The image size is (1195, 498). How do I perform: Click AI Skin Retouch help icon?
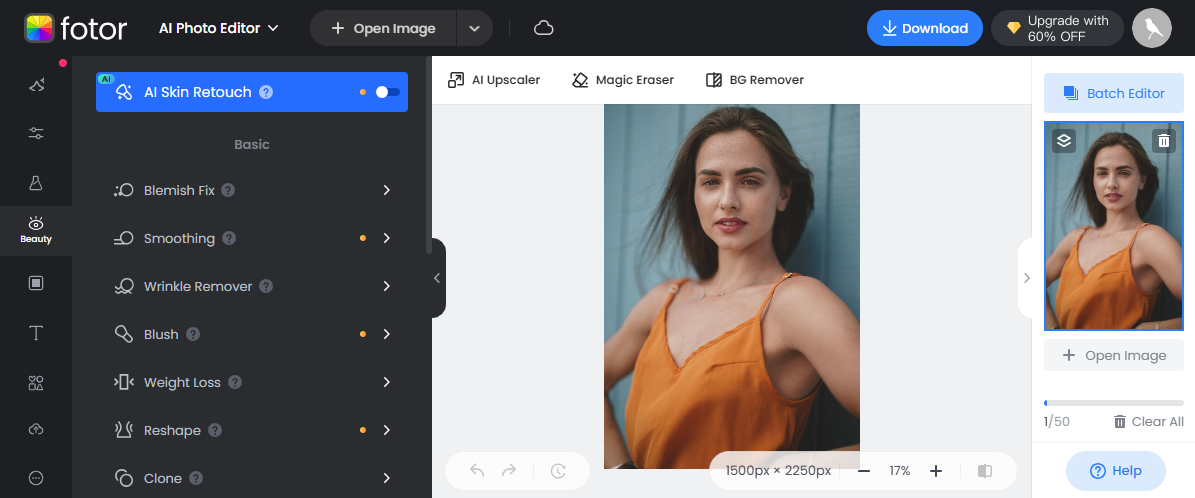coord(266,92)
